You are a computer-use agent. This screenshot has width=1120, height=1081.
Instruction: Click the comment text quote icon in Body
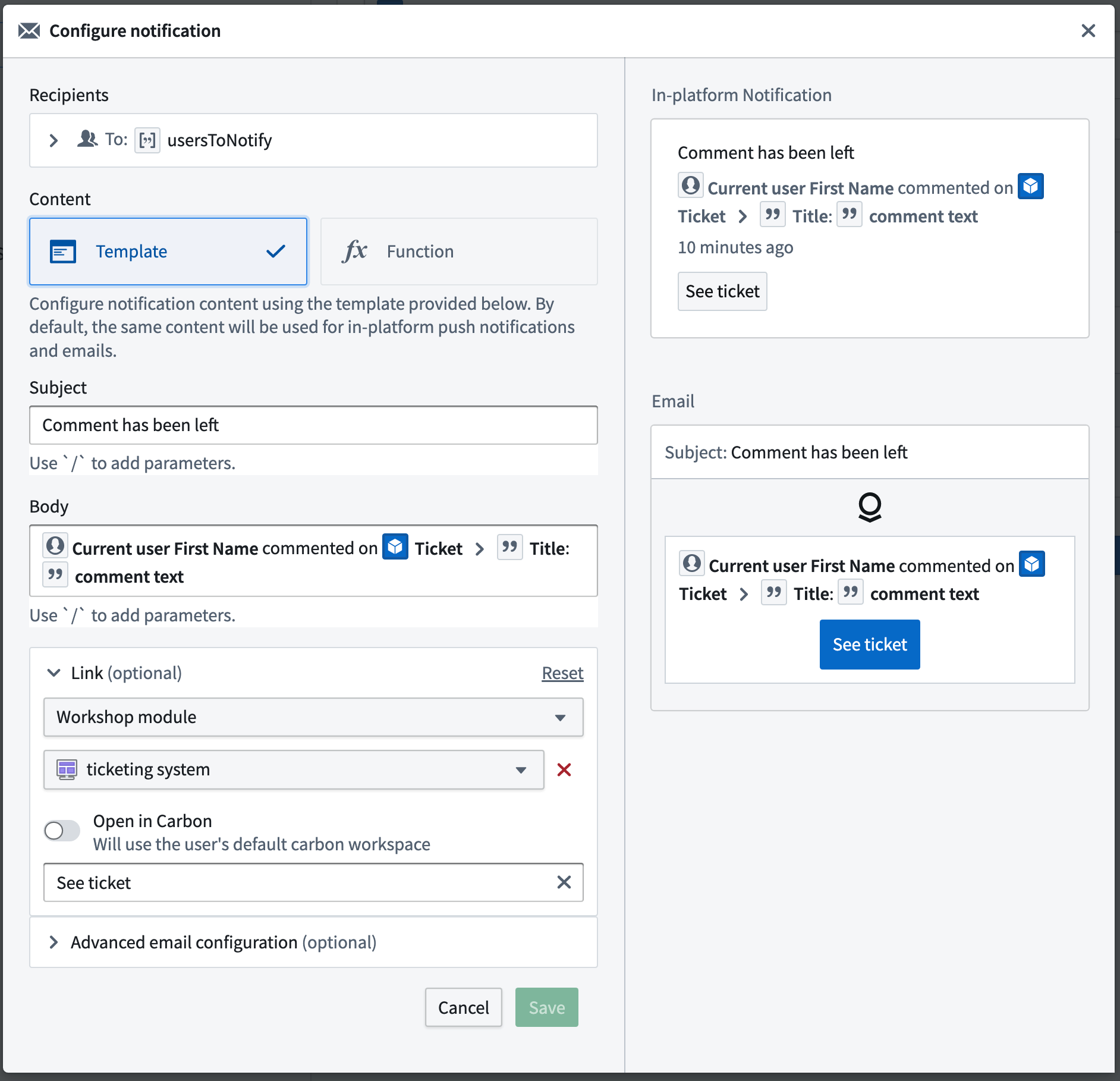coord(55,575)
